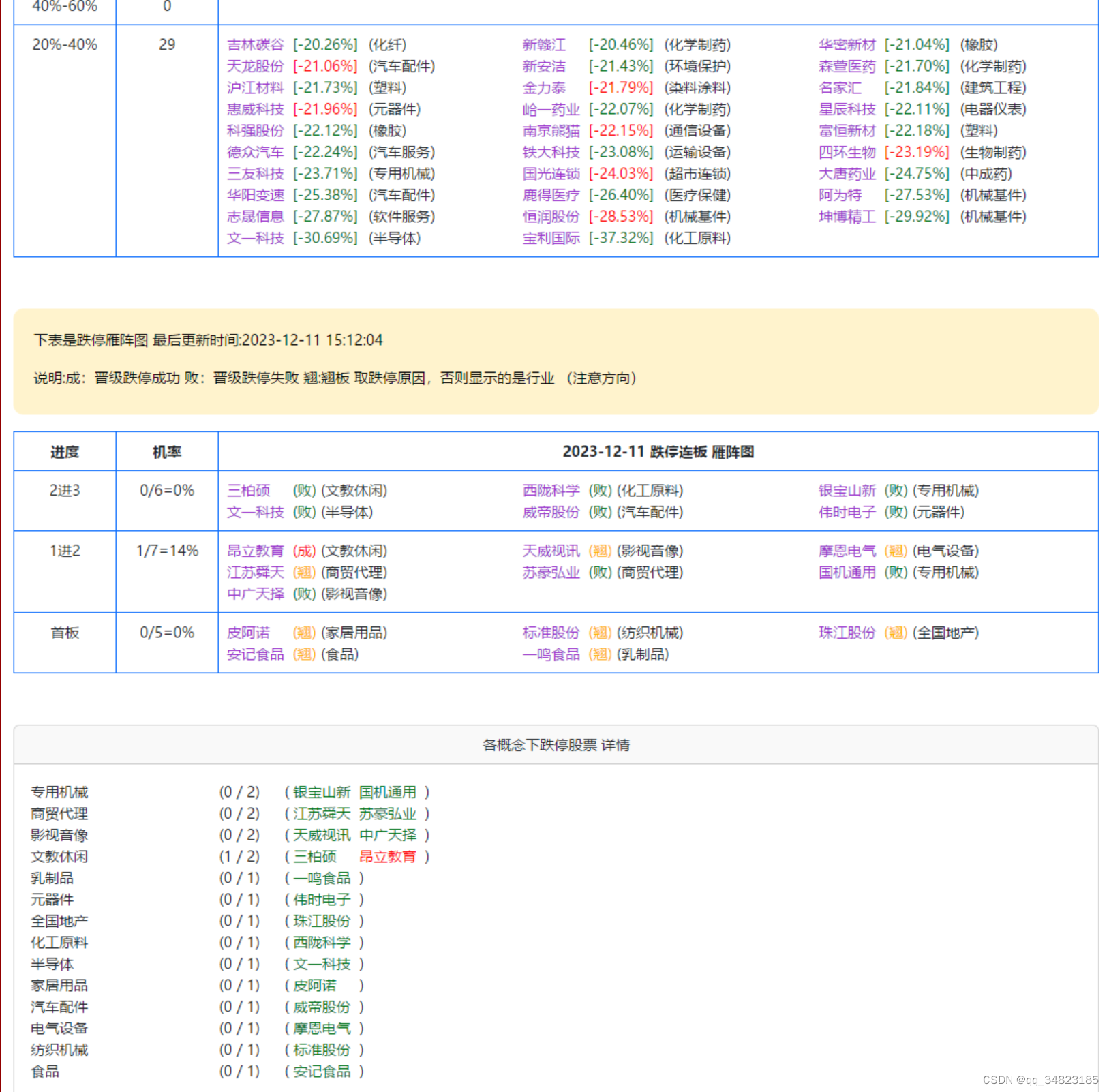Open green 摩恩电气 in the 电气设备 concept row
This screenshot has width=1109, height=1092.
click(x=321, y=1029)
